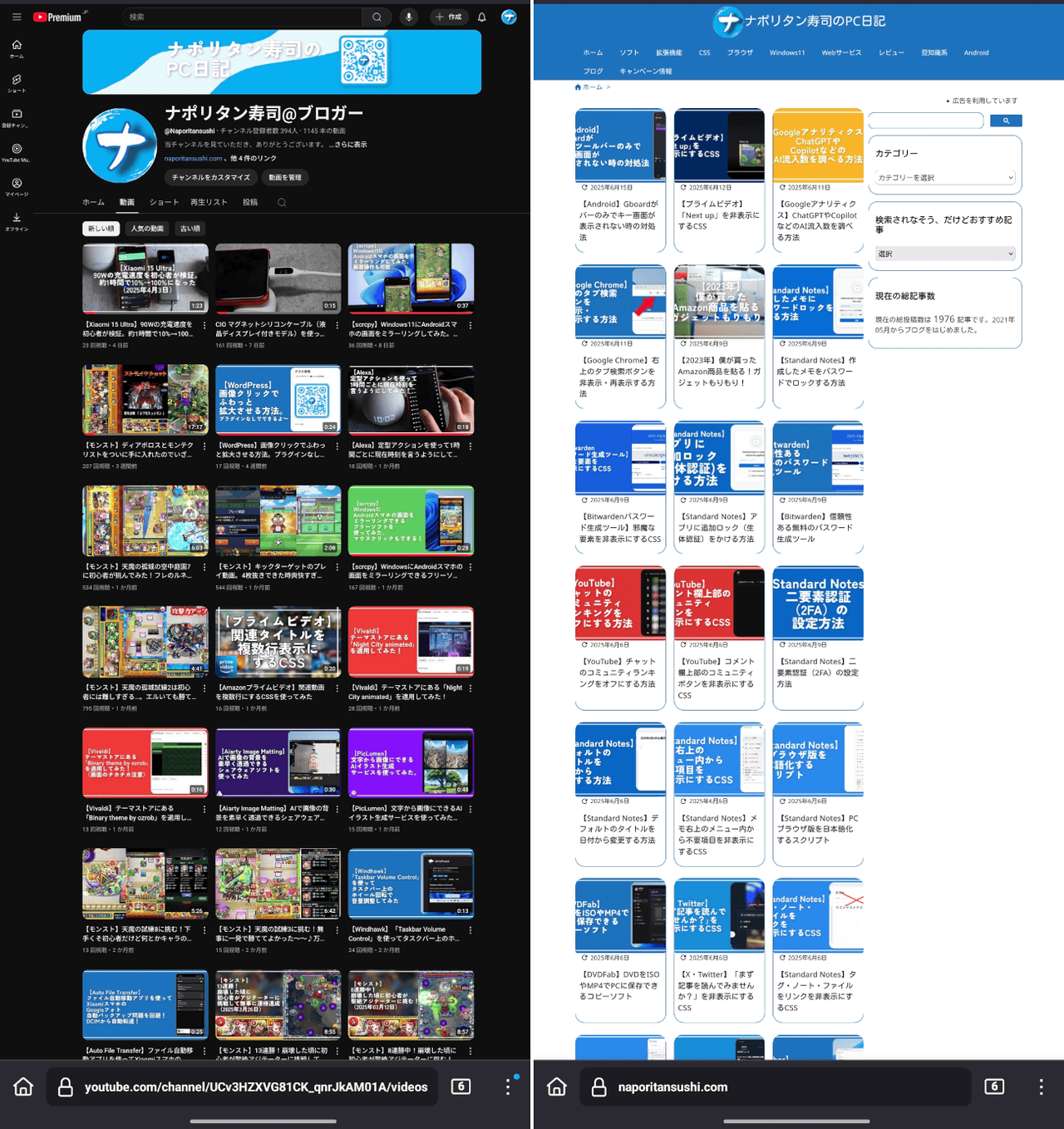Click left browser YouTube URL bar
The image size is (1064, 1129).
click(241, 1087)
